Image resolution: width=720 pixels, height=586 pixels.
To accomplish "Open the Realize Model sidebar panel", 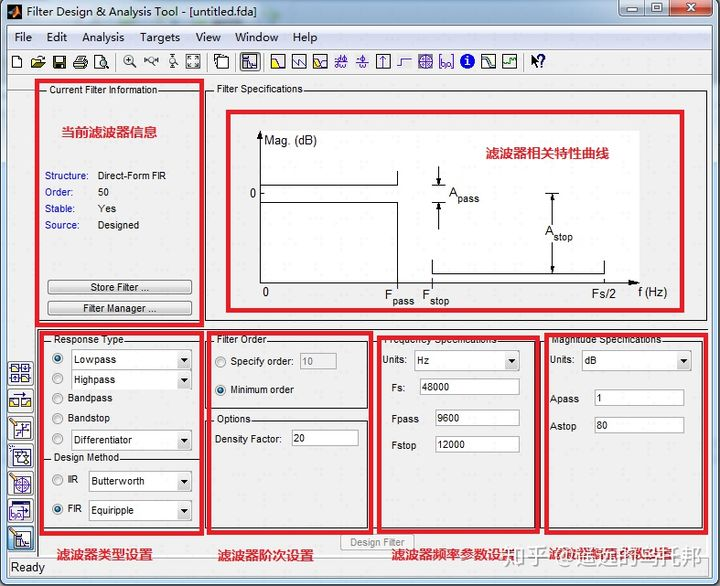I will tap(20, 456).
